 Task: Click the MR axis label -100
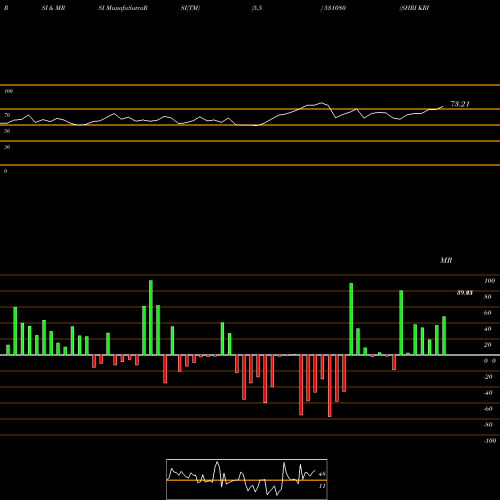pos(490,441)
